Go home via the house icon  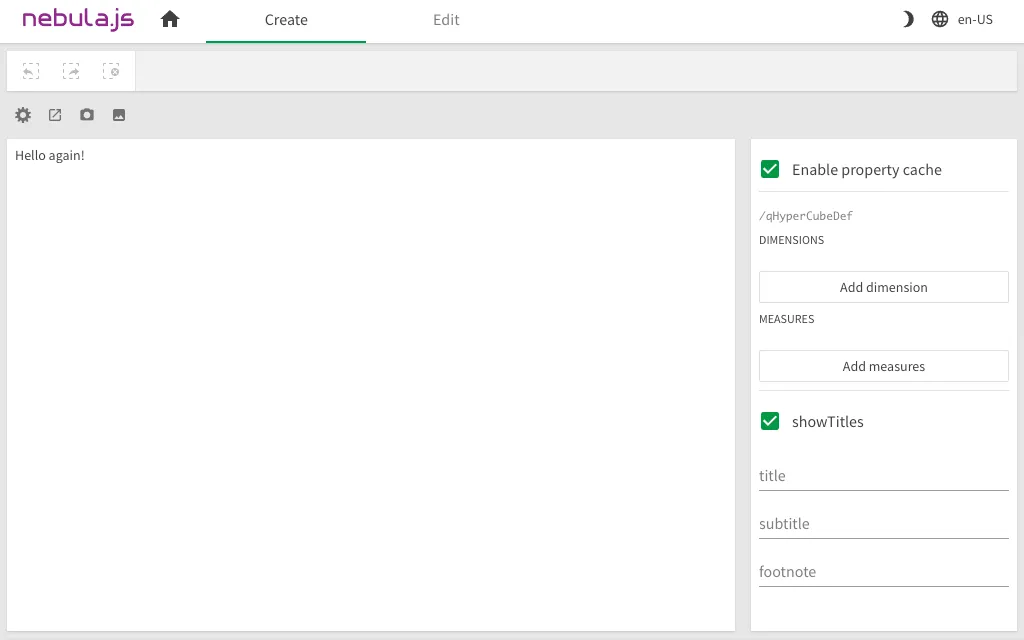coord(170,19)
